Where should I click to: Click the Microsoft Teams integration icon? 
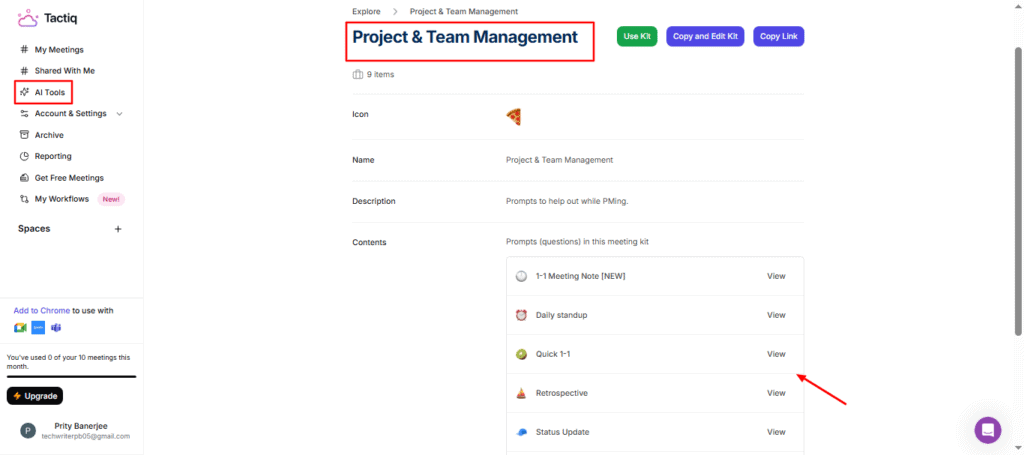tap(56, 328)
